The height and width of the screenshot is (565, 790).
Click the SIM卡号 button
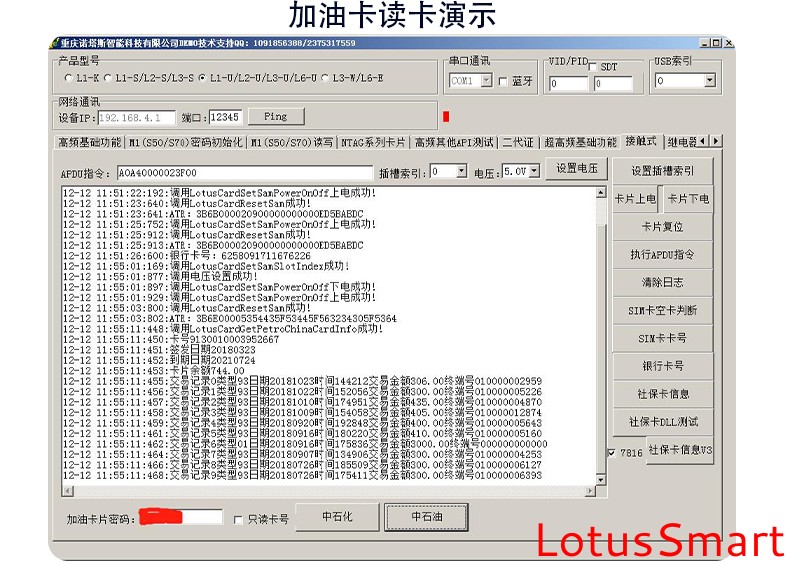(663, 338)
